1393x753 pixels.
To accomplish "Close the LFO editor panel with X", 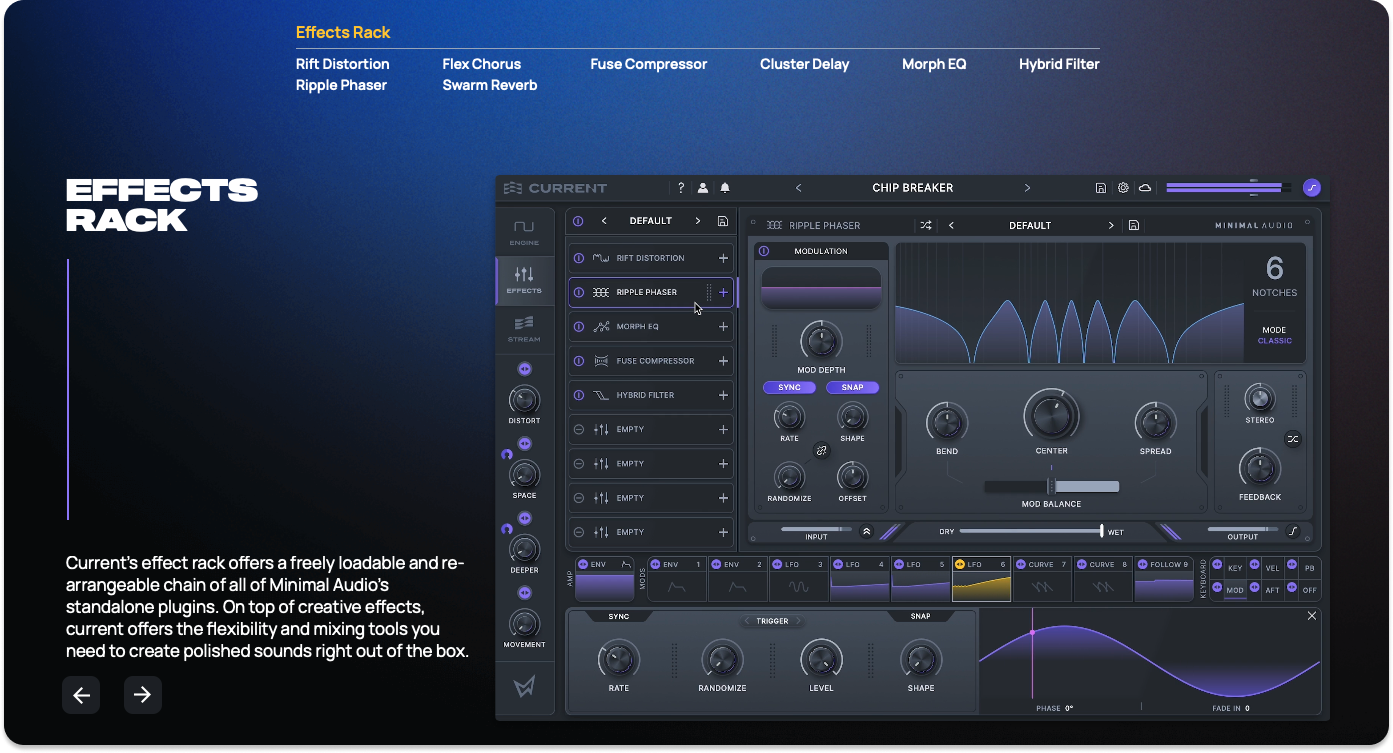I will pyautogui.click(x=1312, y=616).
